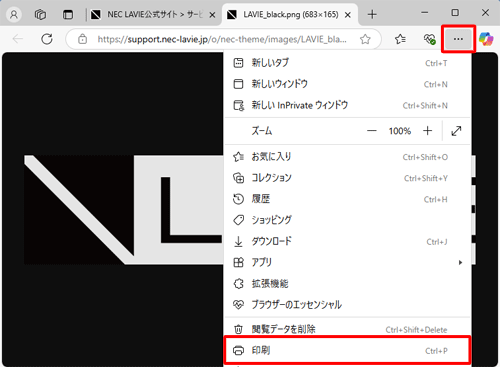
Task: Click the LAVIE logo image on the page
Action: 123,210
